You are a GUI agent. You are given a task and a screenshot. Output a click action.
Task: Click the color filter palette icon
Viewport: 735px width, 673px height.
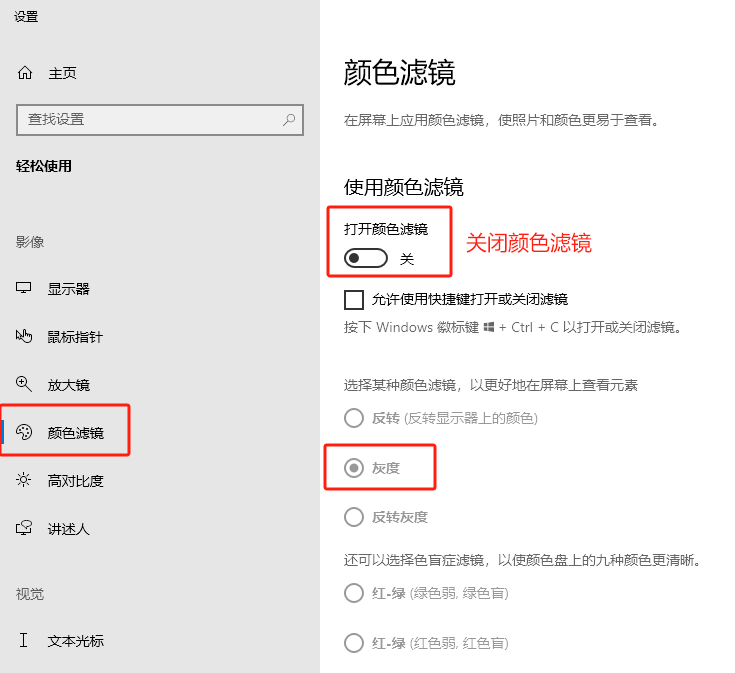pyautogui.click(x=25, y=433)
